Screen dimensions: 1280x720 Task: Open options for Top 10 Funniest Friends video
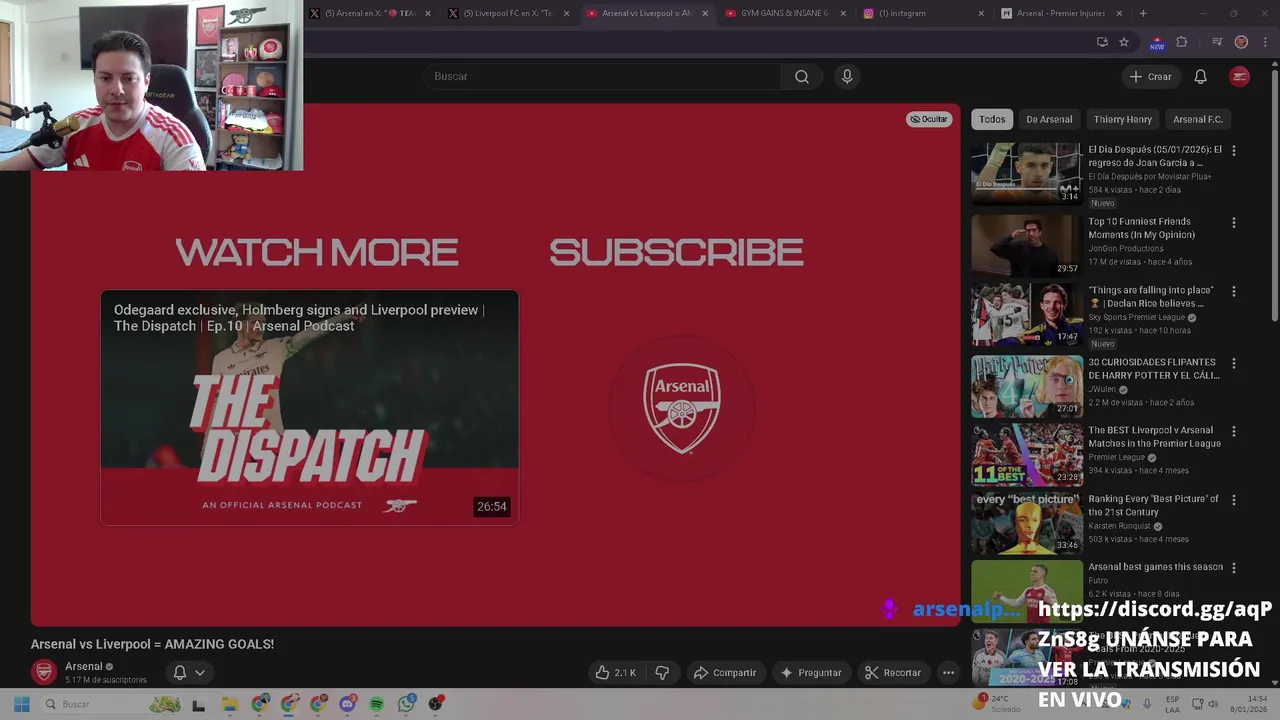[1233, 222]
